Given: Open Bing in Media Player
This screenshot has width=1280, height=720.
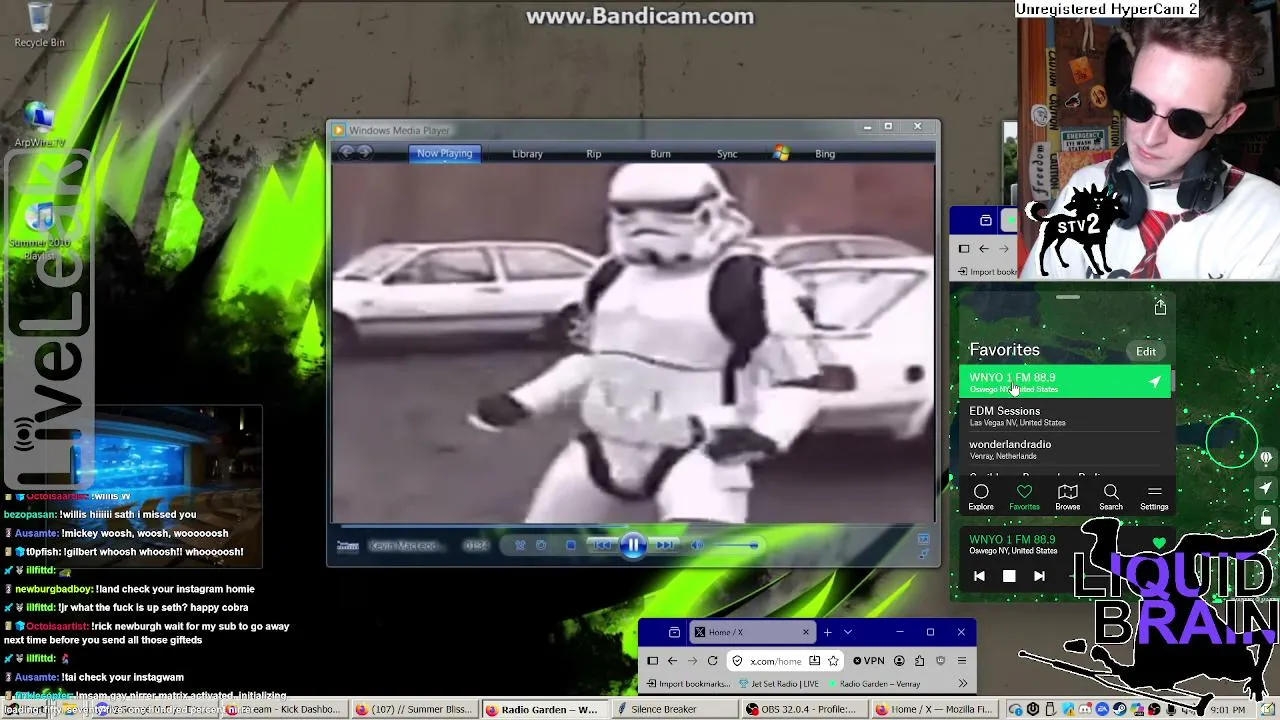Looking at the screenshot, I should pos(825,154).
